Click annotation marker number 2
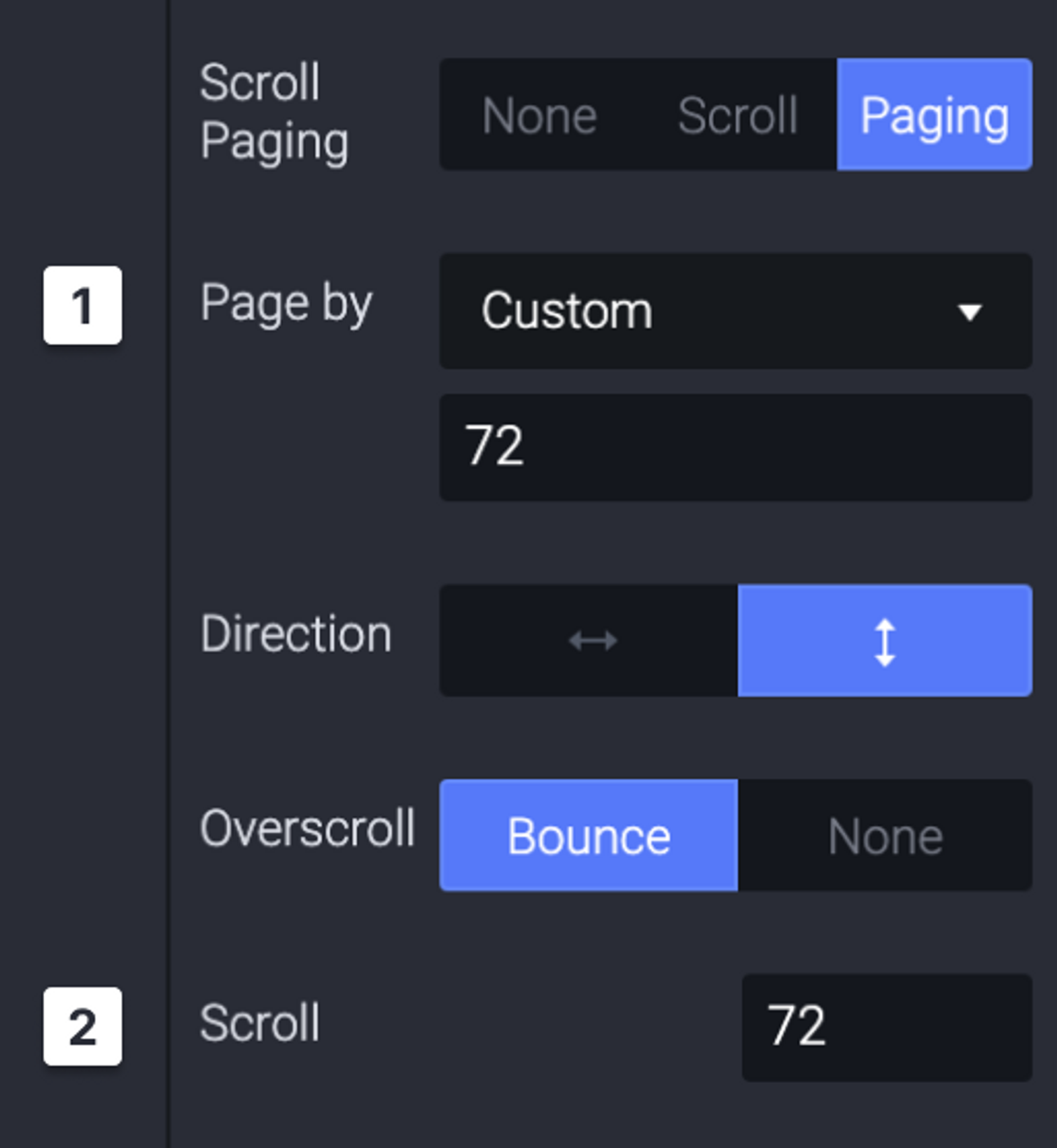1057x1148 pixels. pyautogui.click(x=83, y=1026)
